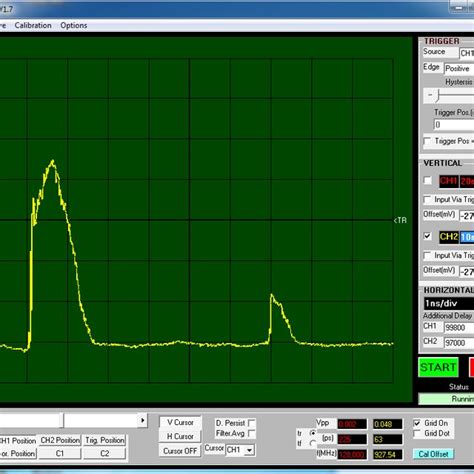Adjust the Hysteresis slider handle
The image size is (474, 474).
coord(438,96)
